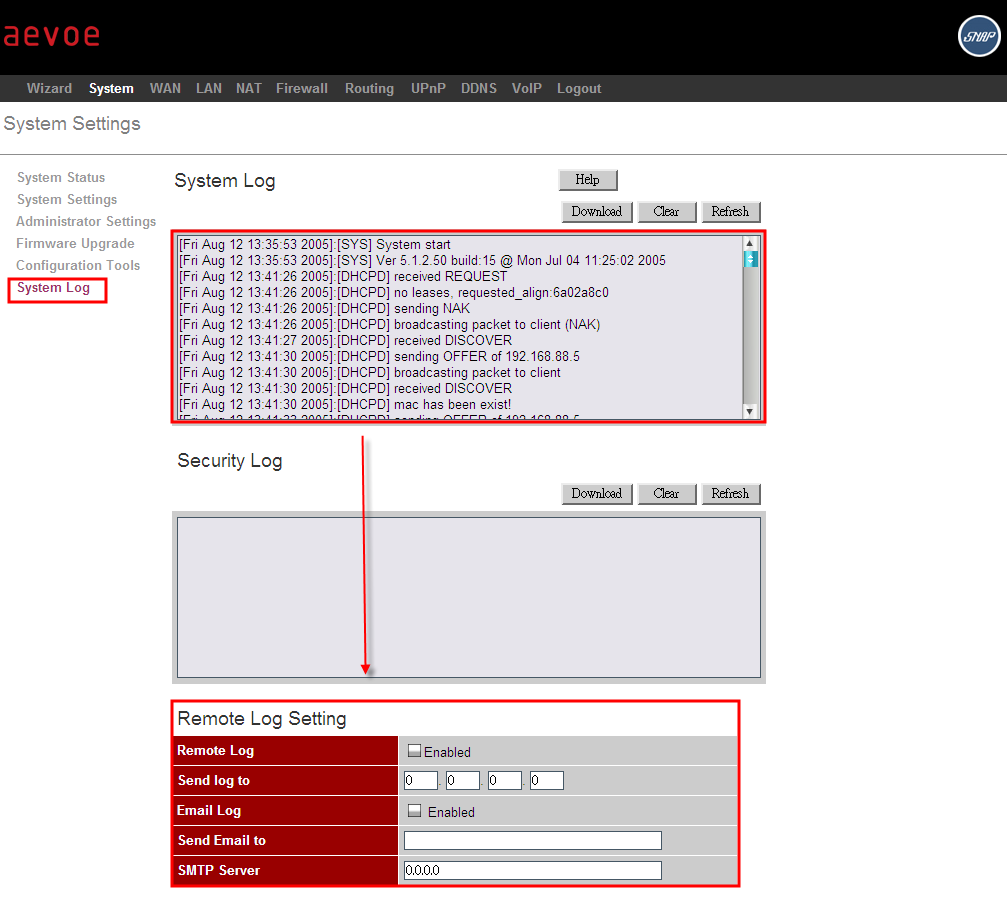1007x906 pixels.
Task: Click System Log scrollbar up arrow
Action: click(749, 243)
